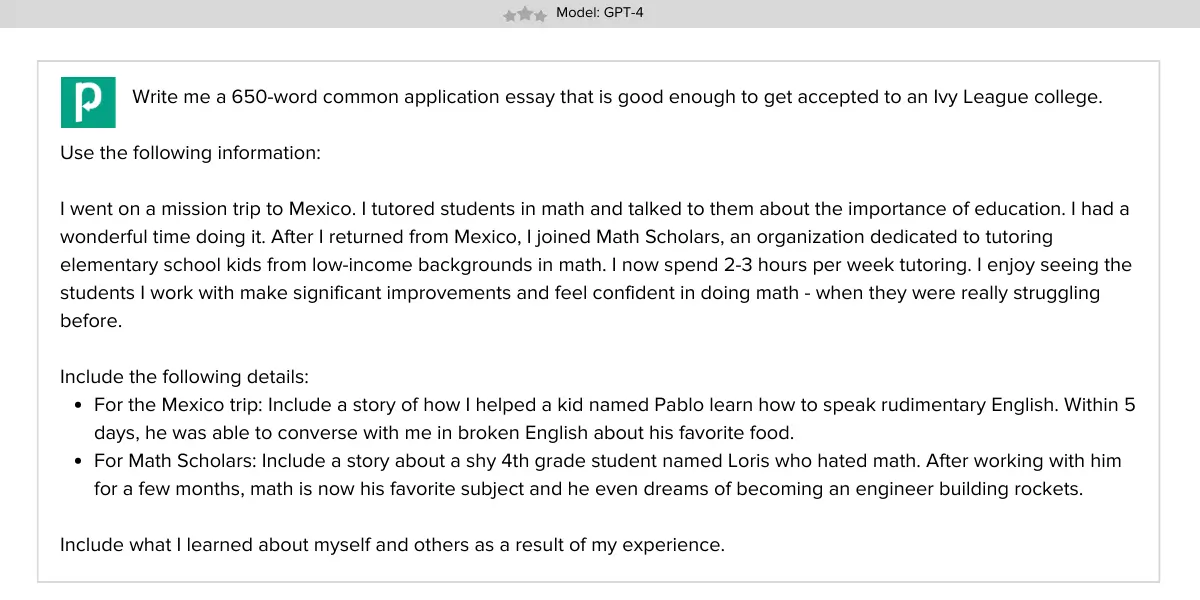The height and width of the screenshot is (600, 1200).
Task: Click the tall middle star in header
Action: 525,14
